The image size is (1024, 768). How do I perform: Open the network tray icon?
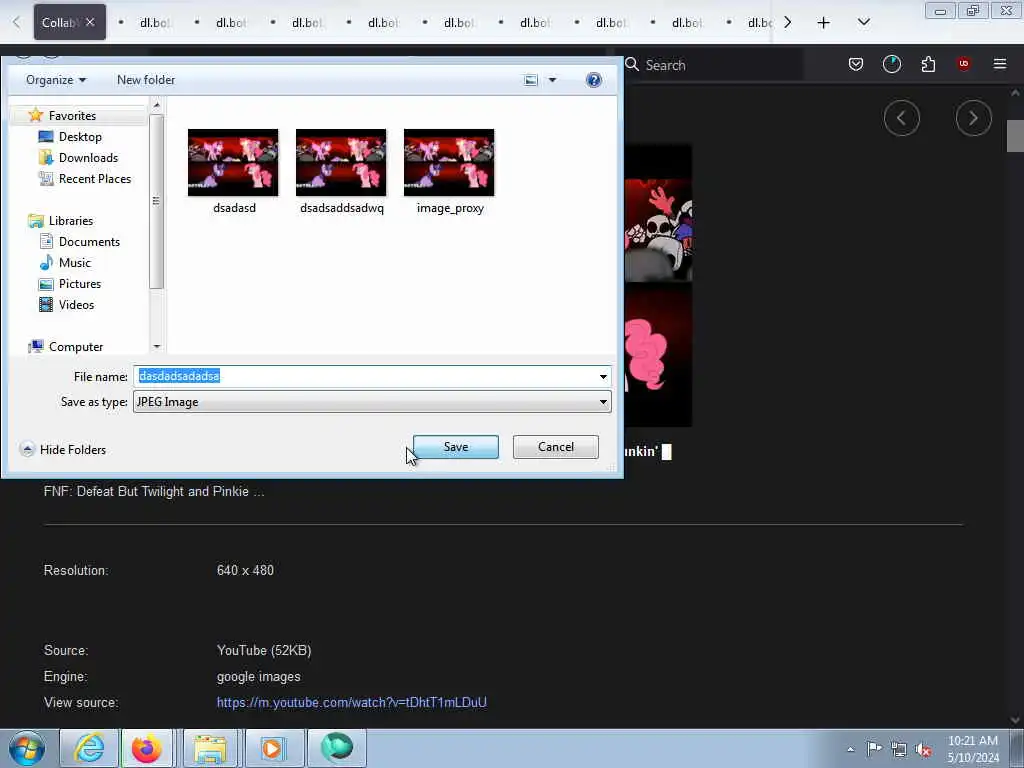pyautogui.click(x=899, y=749)
